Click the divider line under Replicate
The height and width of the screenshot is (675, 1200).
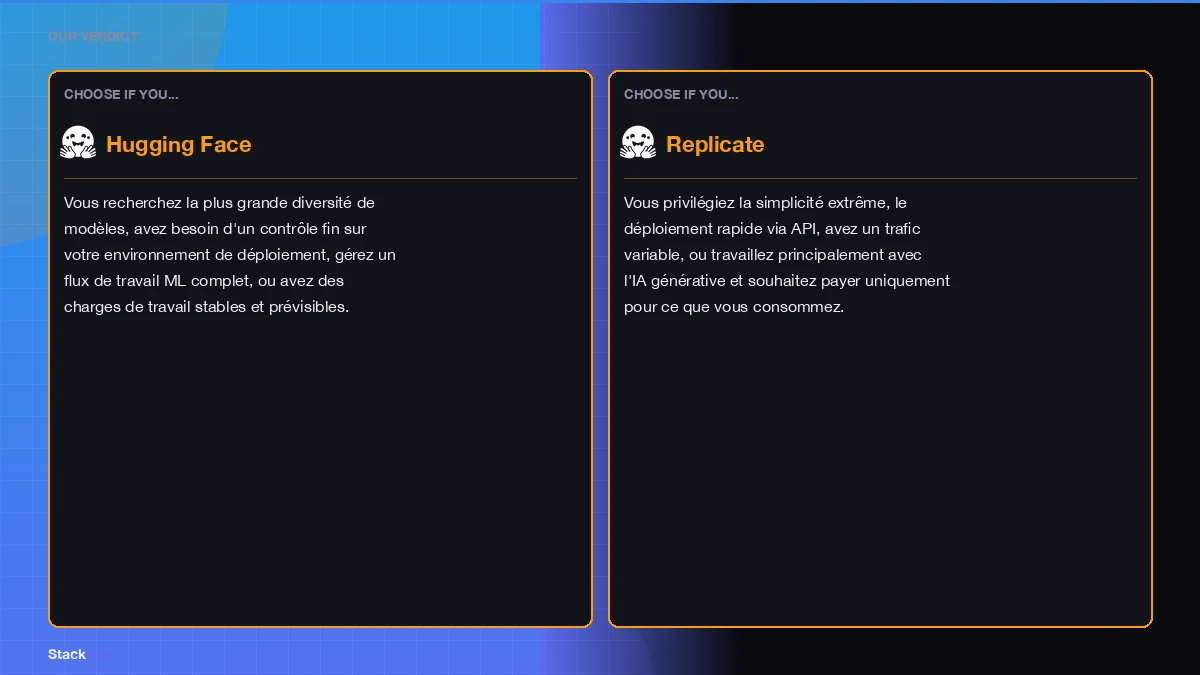(880, 179)
